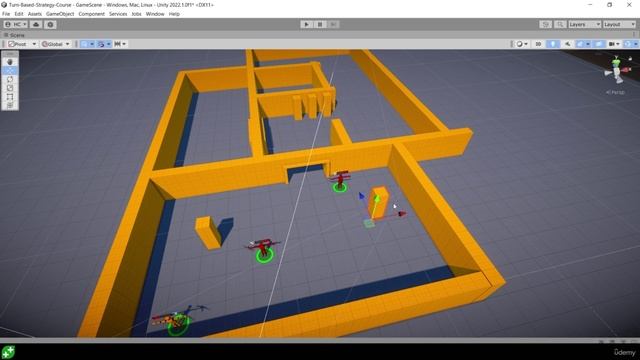640x360 pixels.
Task: Select the Rotate tool
Action: pyautogui.click(x=10, y=79)
